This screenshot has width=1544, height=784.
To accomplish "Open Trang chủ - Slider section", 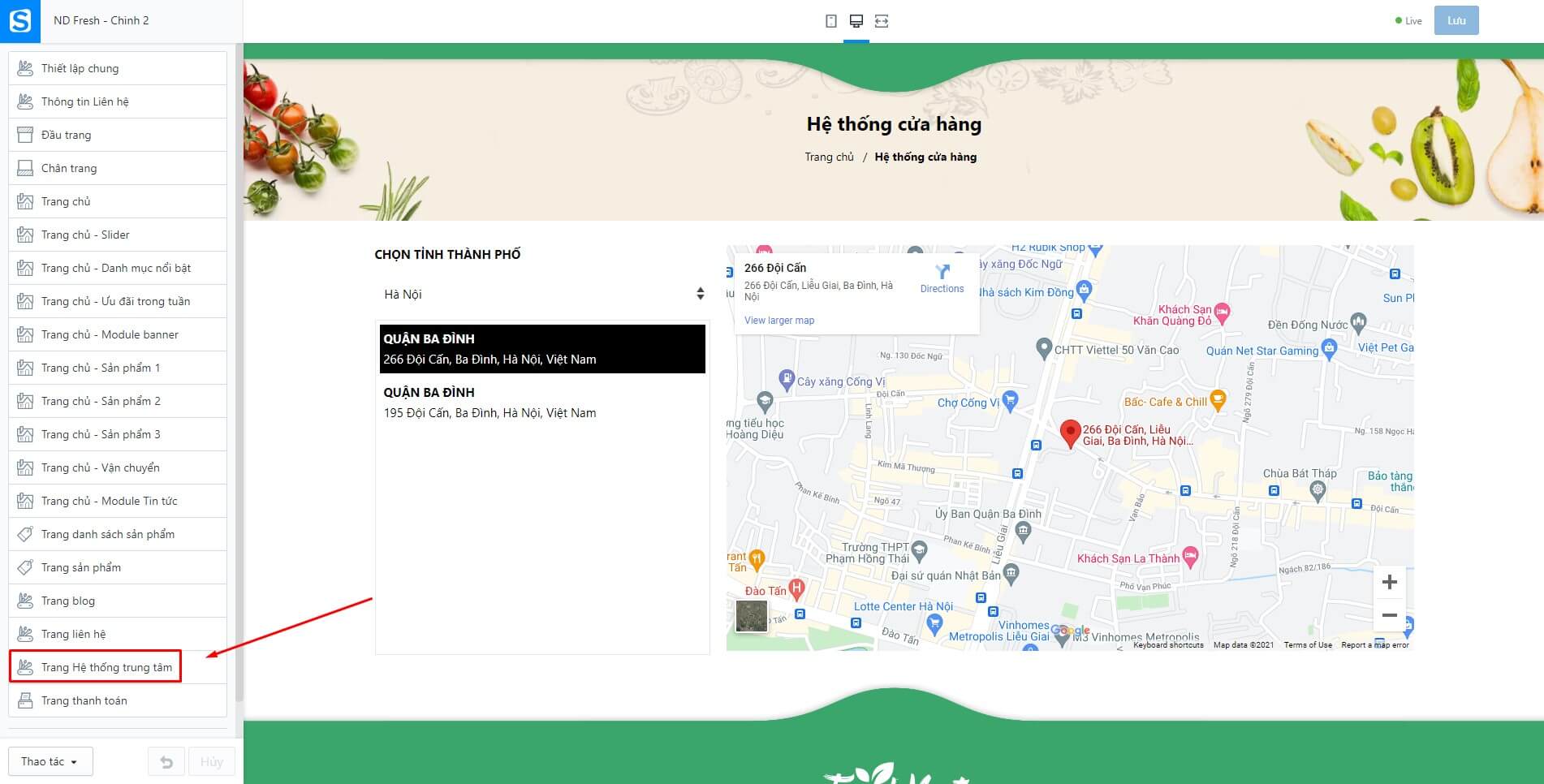I will pos(118,235).
